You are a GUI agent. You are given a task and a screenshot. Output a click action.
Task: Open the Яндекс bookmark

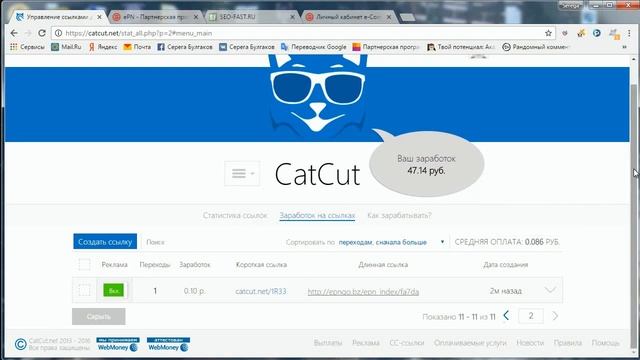click(x=103, y=47)
